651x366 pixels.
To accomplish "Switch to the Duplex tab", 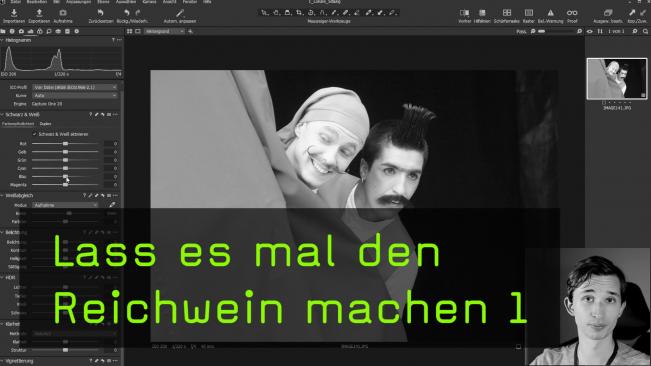I will [x=45, y=124].
